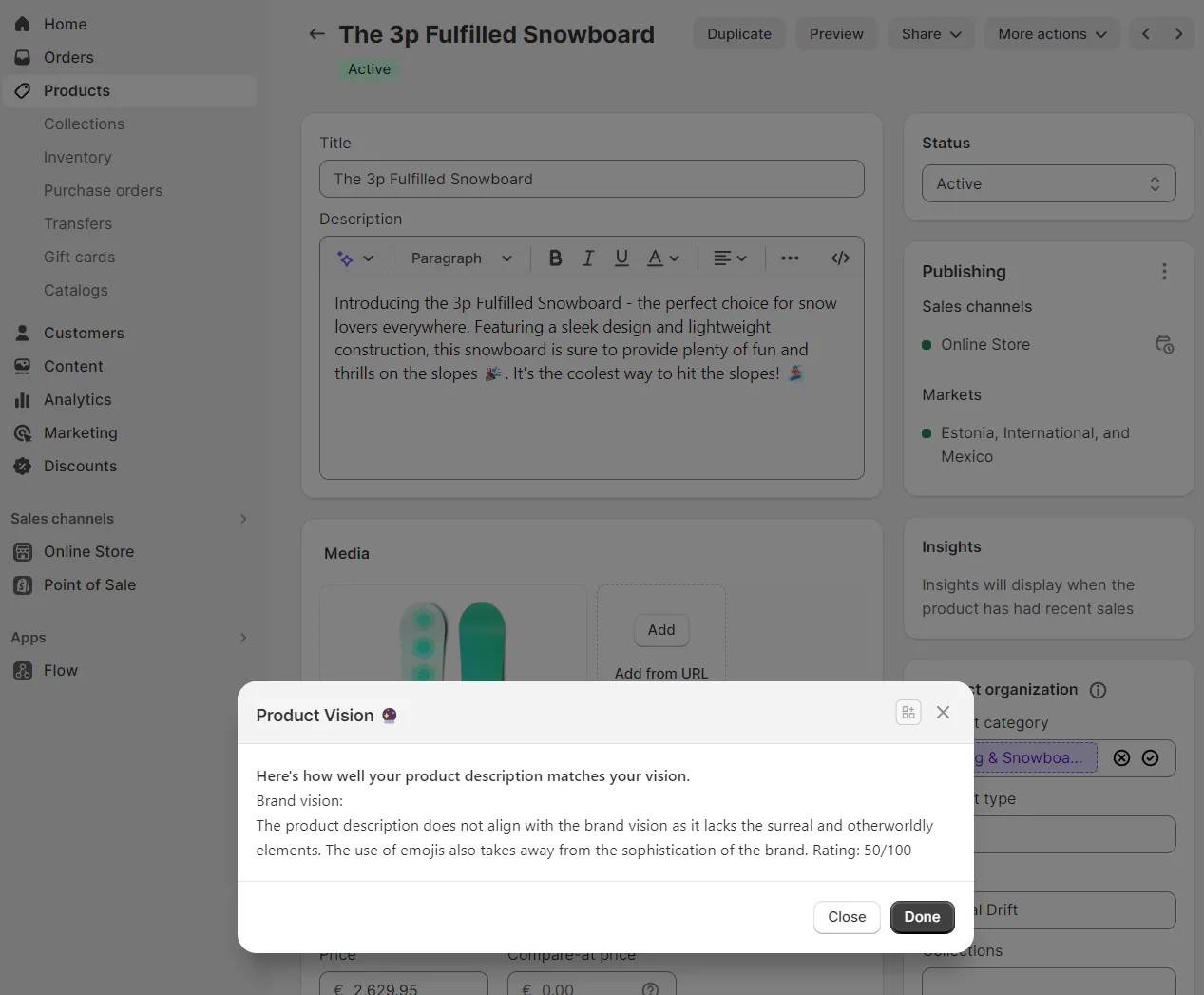Open the Publishing panel kebab menu
This screenshot has width=1204, height=995.
click(1164, 271)
